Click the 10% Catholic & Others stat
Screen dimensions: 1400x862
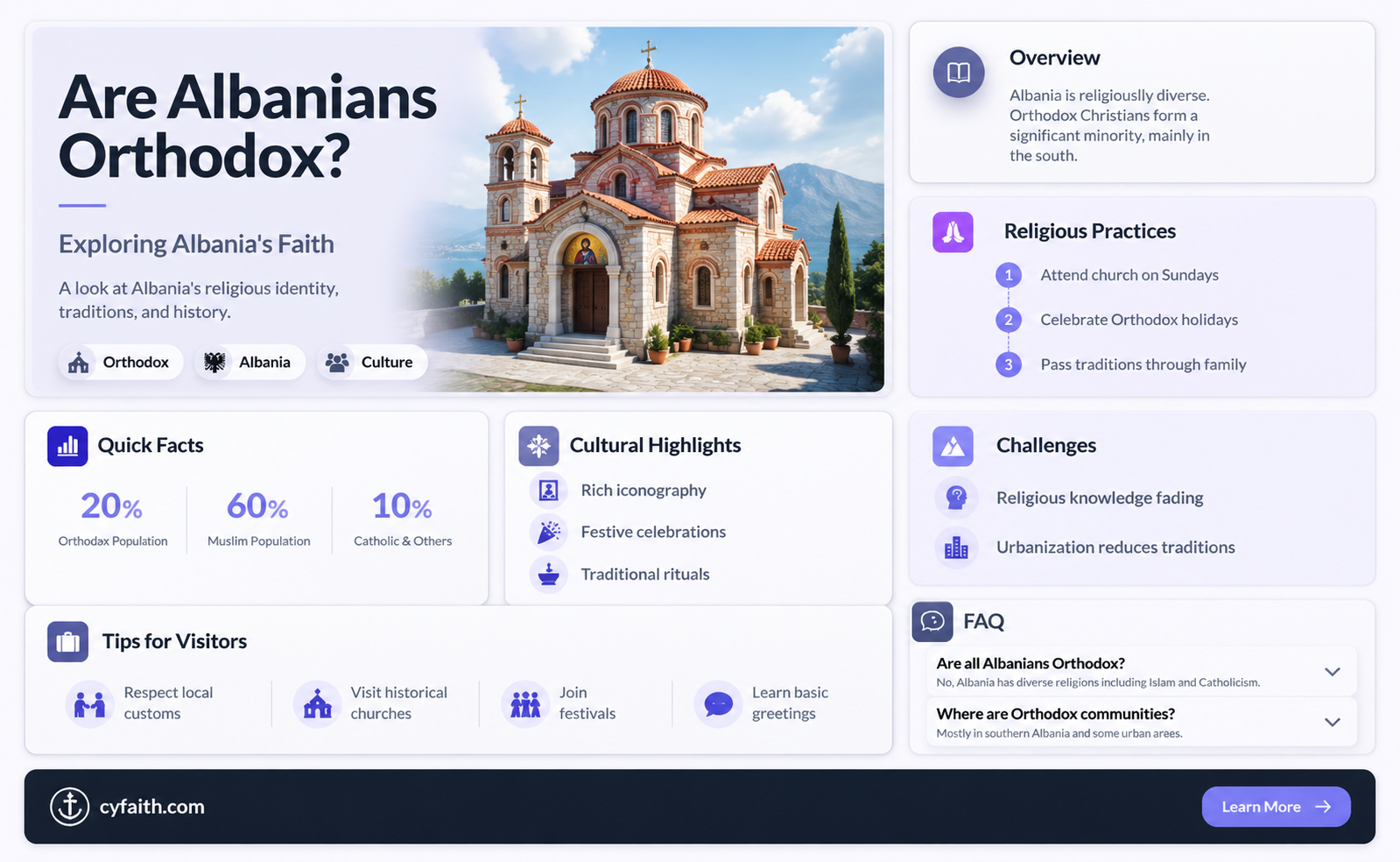[403, 518]
